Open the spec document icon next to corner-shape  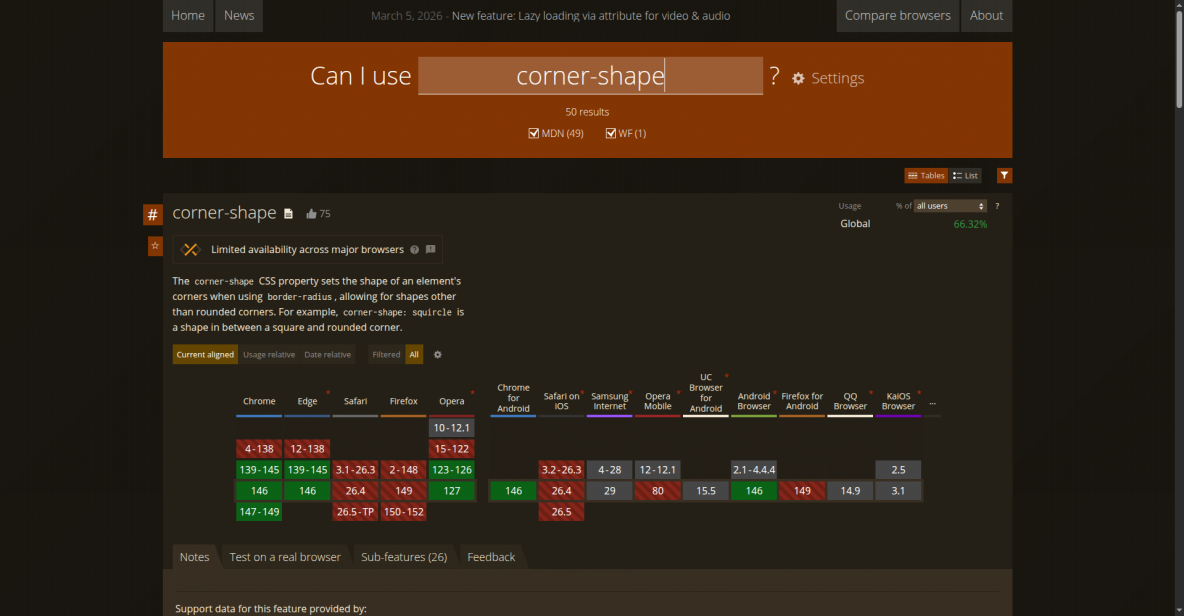[x=288, y=214]
